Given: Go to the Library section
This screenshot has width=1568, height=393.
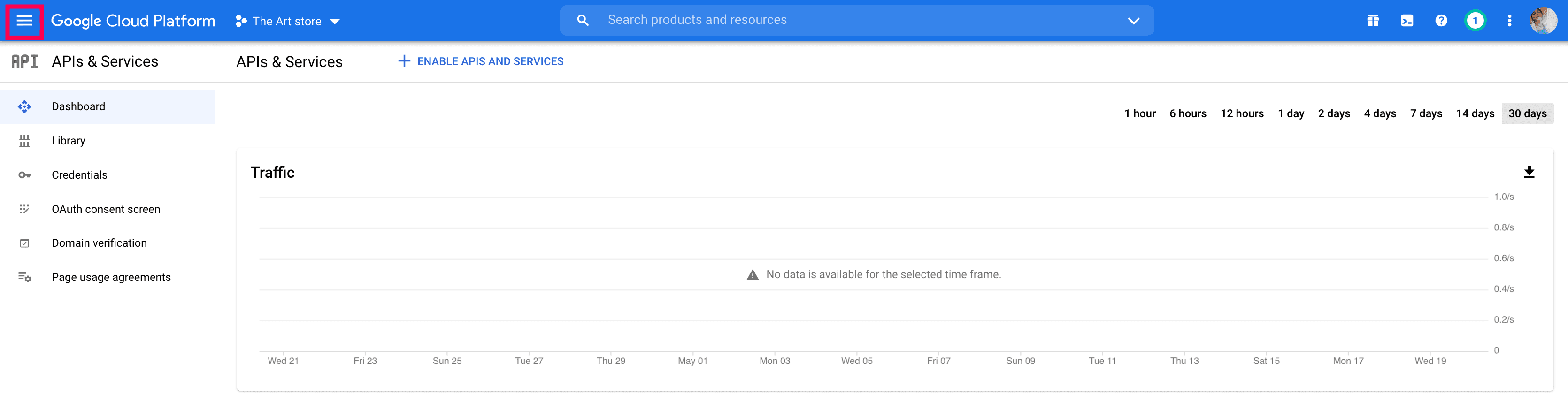Looking at the screenshot, I should [x=69, y=141].
